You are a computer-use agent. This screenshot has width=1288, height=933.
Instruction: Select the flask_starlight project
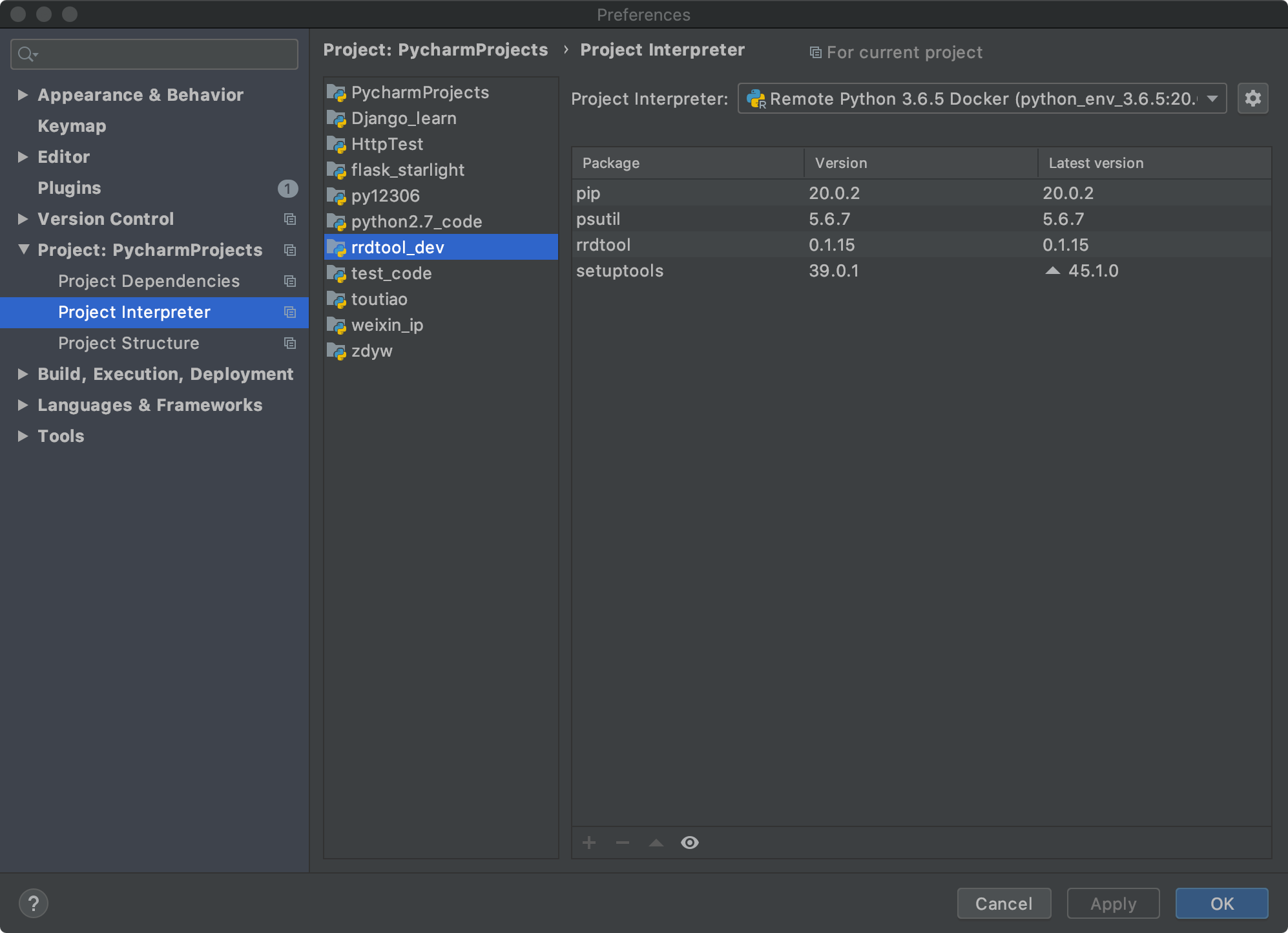pyautogui.click(x=407, y=170)
